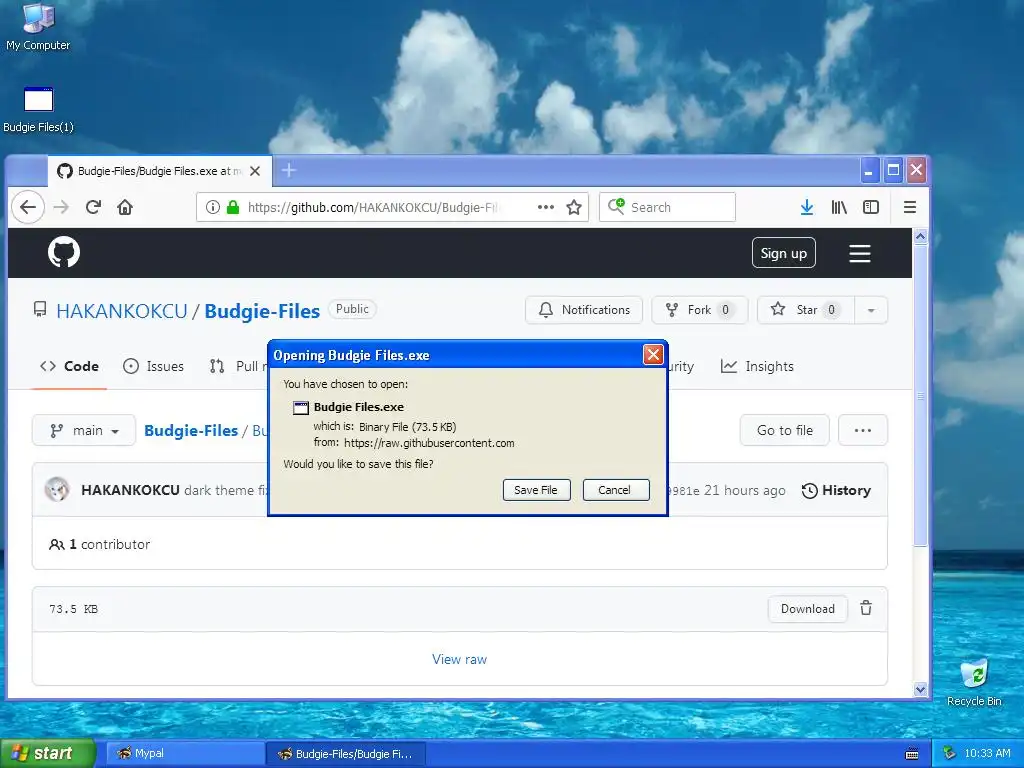Screen dimensions: 1024x768
Task: Star the Budgie-Files repository
Action: pos(806,310)
